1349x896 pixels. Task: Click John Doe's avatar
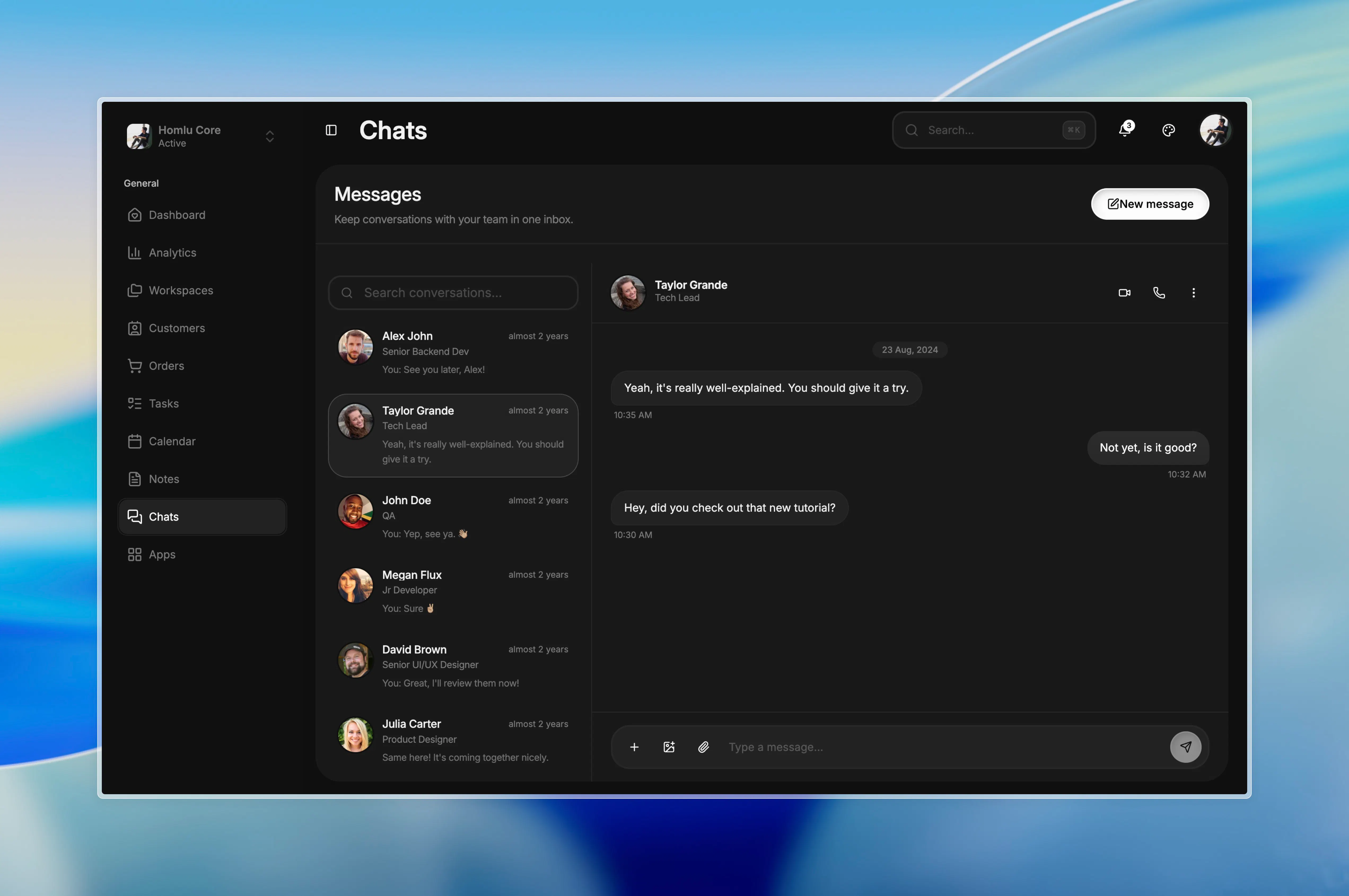pos(355,511)
